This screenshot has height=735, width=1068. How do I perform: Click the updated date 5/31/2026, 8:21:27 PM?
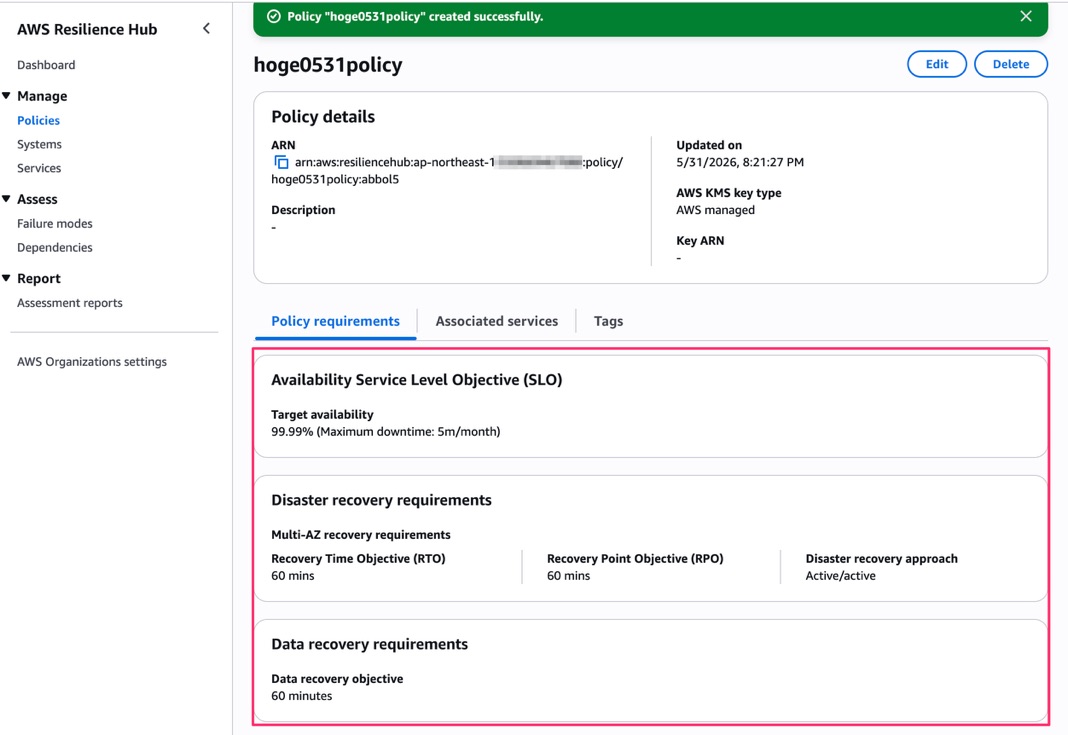pos(740,162)
